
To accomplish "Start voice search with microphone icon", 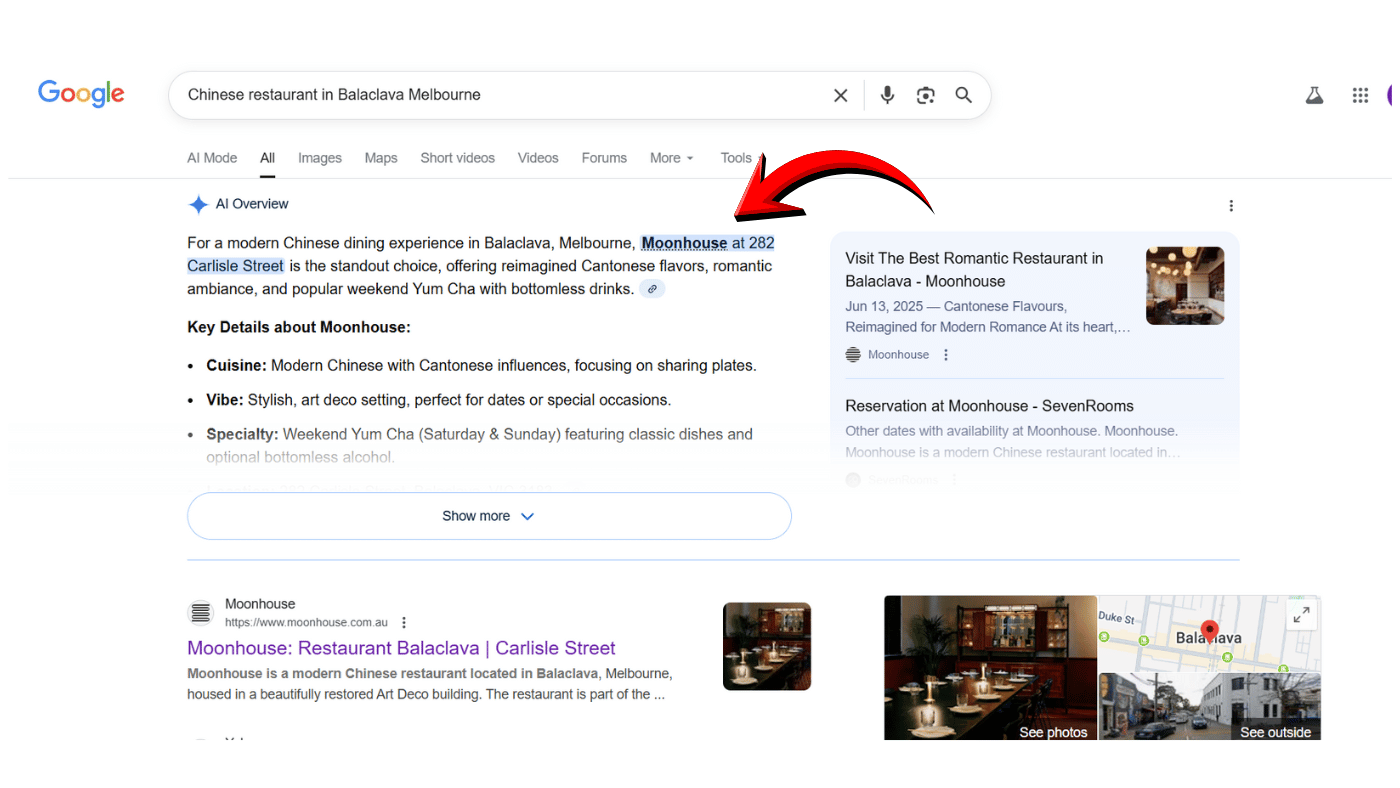I will pos(887,95).
